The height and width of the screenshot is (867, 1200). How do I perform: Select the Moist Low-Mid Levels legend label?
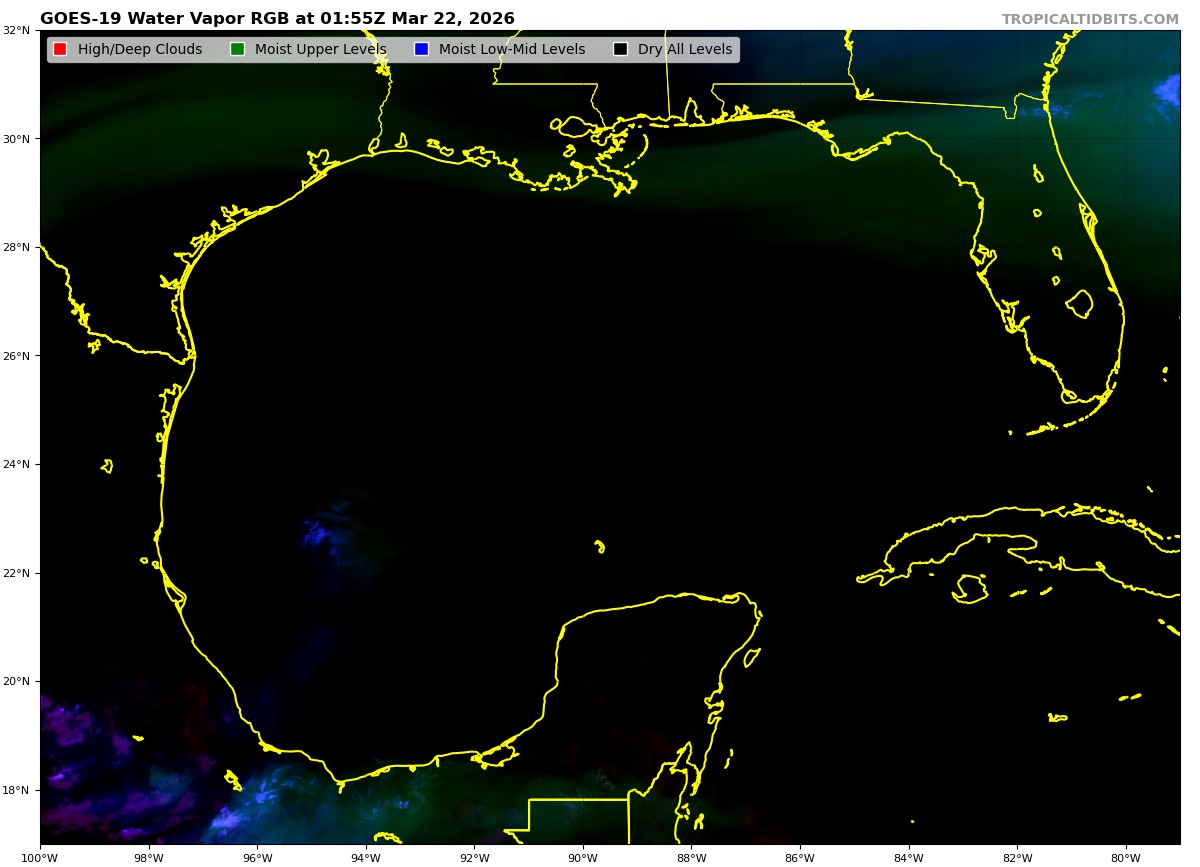[x=512, y=50]
